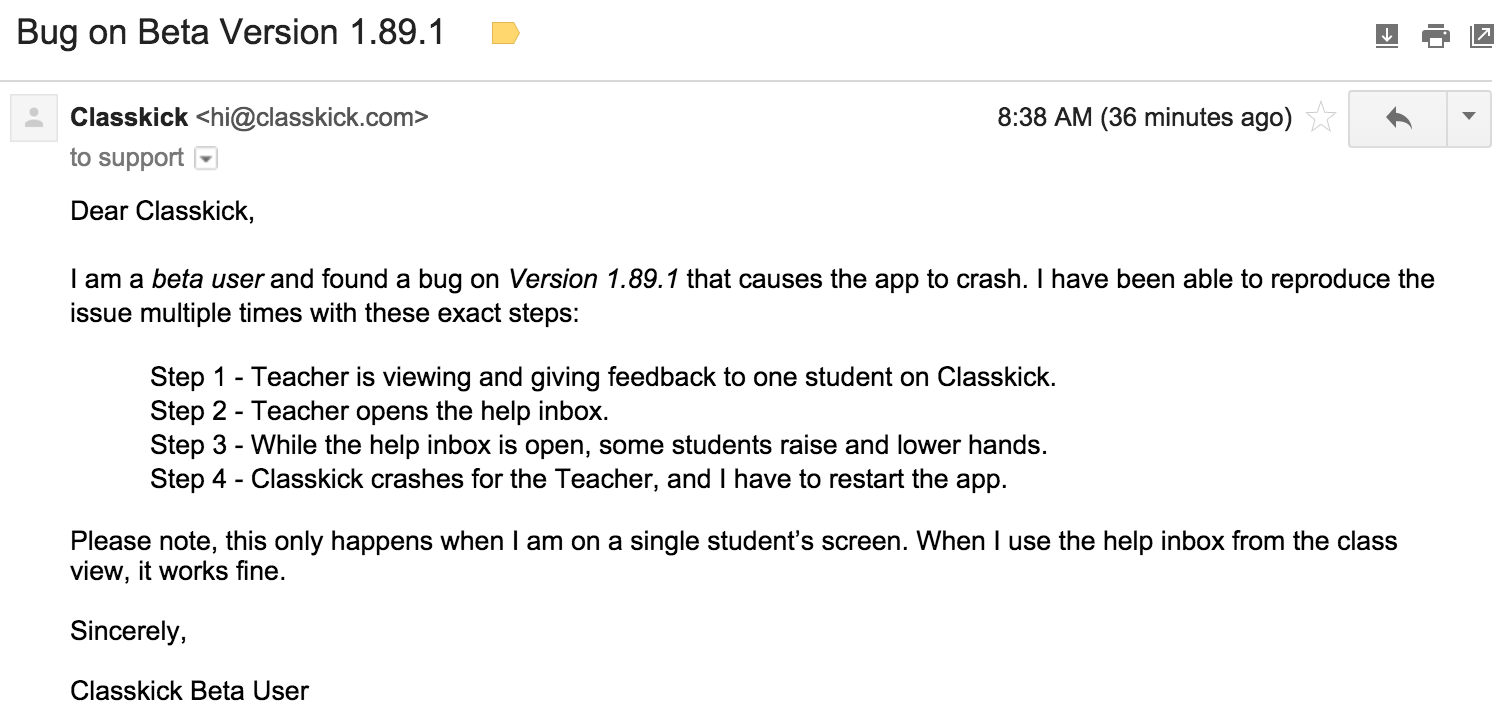
Task: Expand recipient details next to 'to support'
Action: coord(205,158)
